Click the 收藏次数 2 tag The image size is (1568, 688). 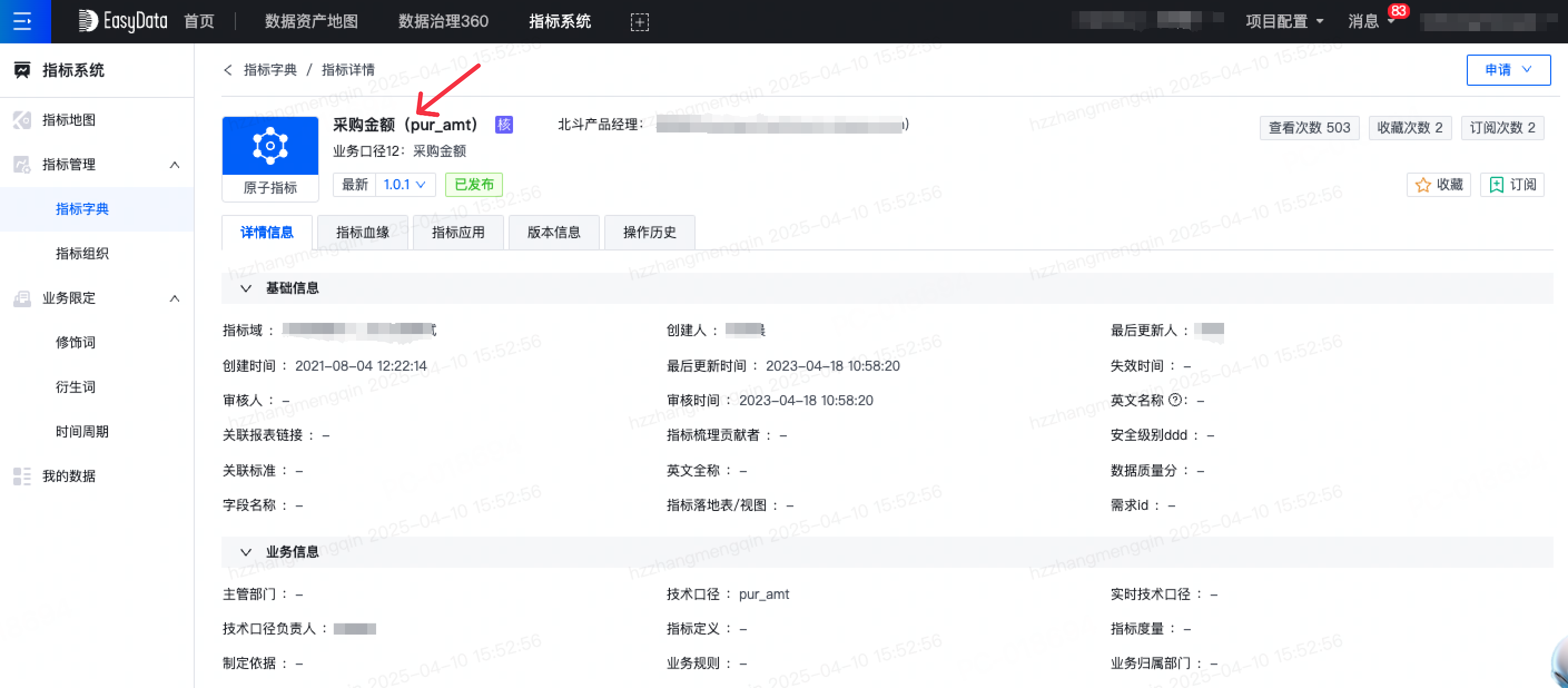[x=1410, y=128]
